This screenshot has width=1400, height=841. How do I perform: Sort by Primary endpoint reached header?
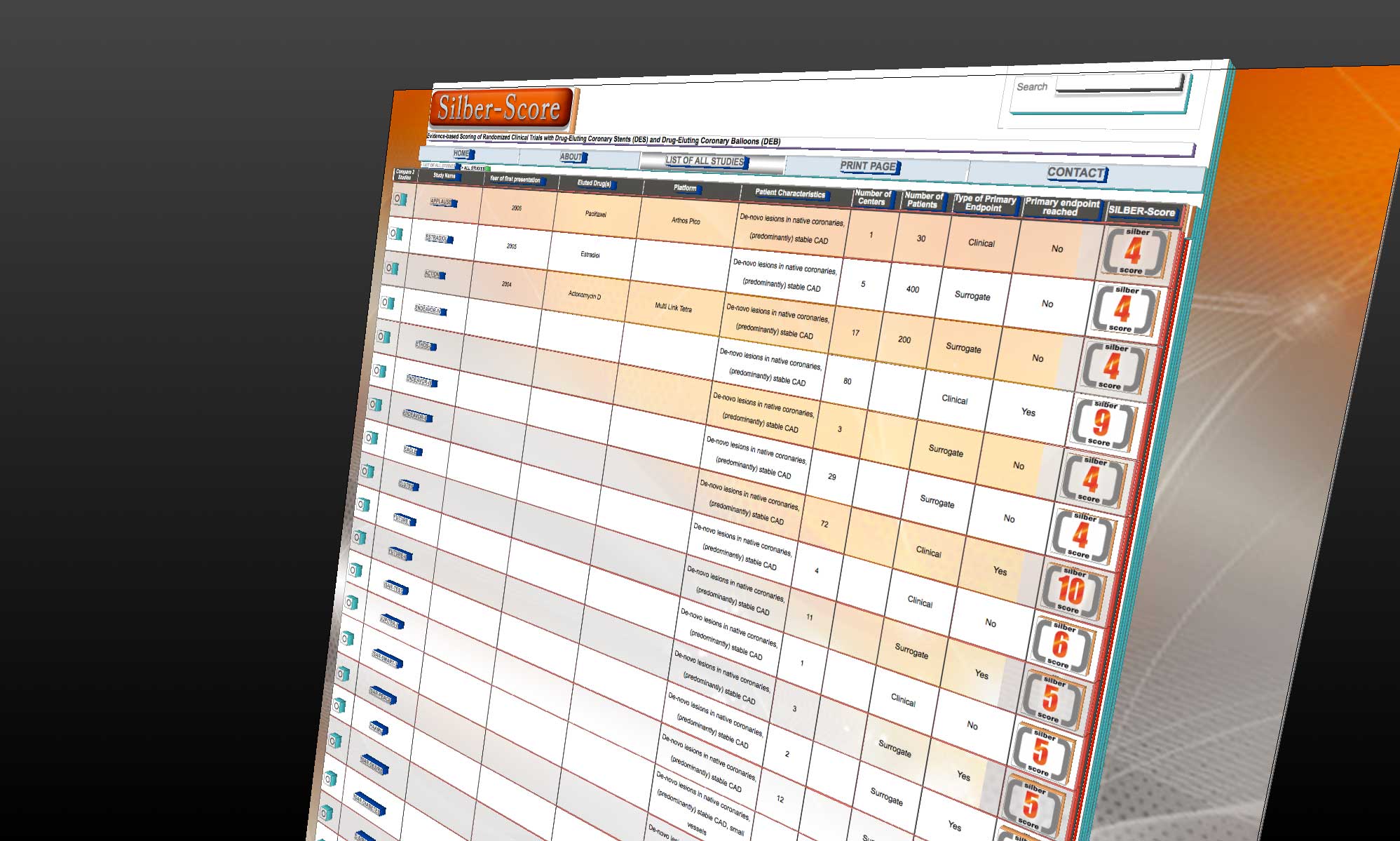point(1062,208)
